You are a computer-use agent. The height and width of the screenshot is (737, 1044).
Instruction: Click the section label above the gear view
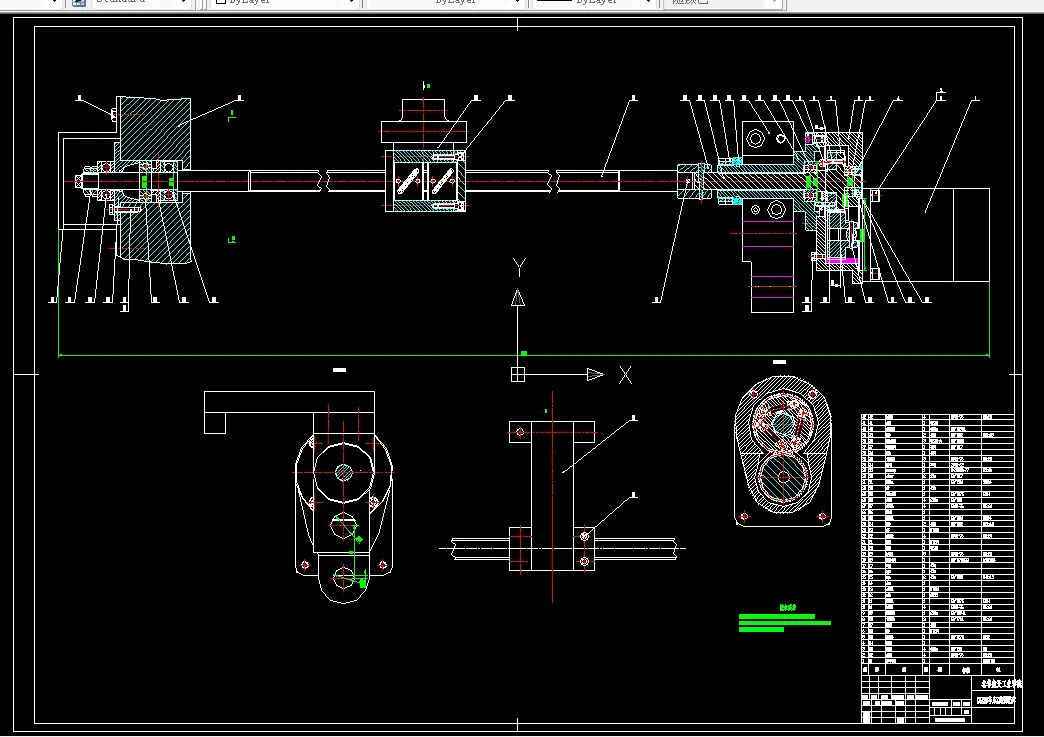pos(780,362)
